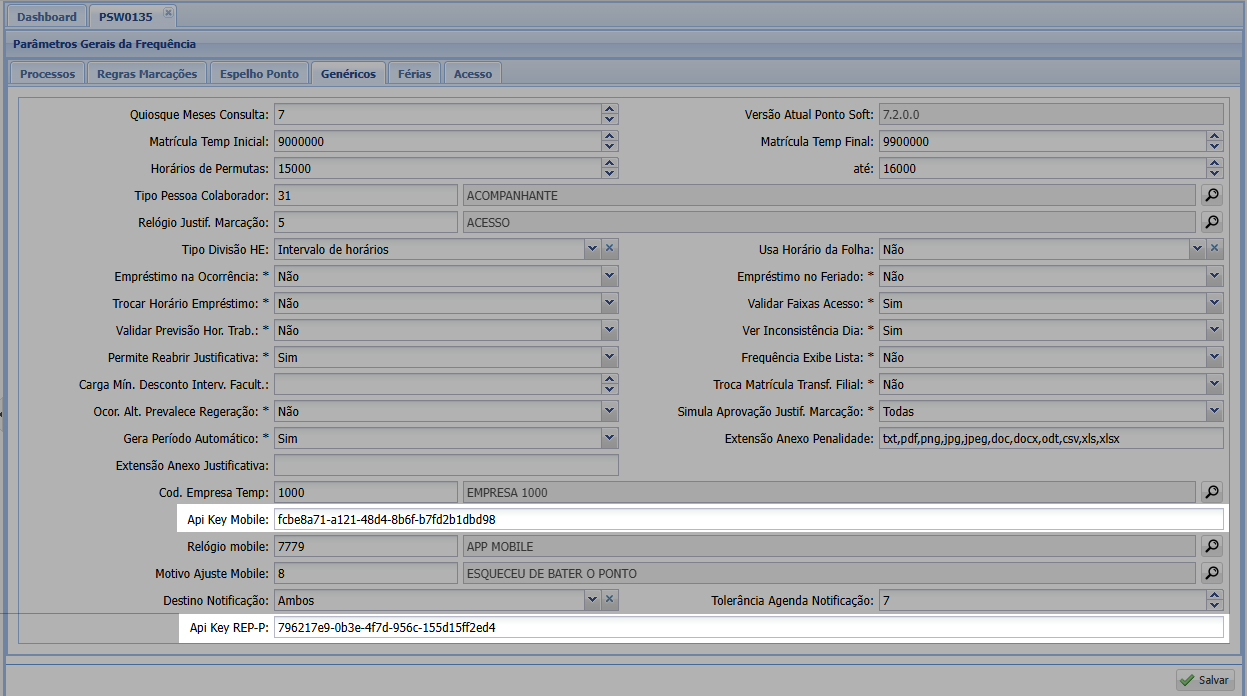Click the Extensão Anexo Justificativa field
1247x696 pixels.
[x=446, y=465]
